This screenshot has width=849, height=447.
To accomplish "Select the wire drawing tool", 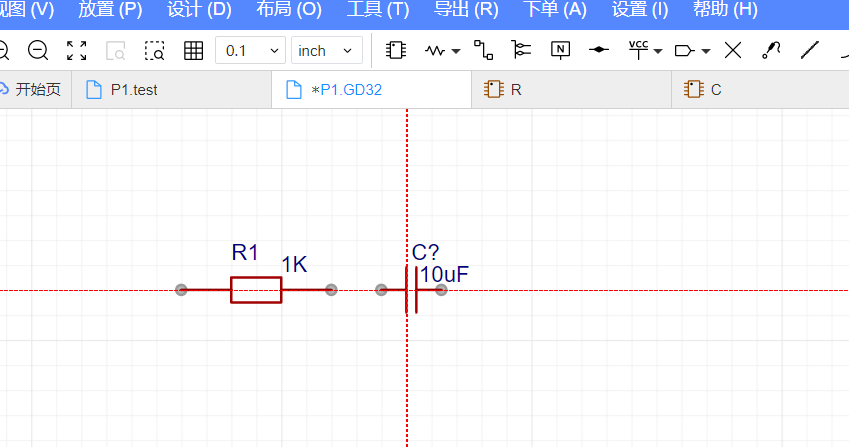I will (484, 50).
